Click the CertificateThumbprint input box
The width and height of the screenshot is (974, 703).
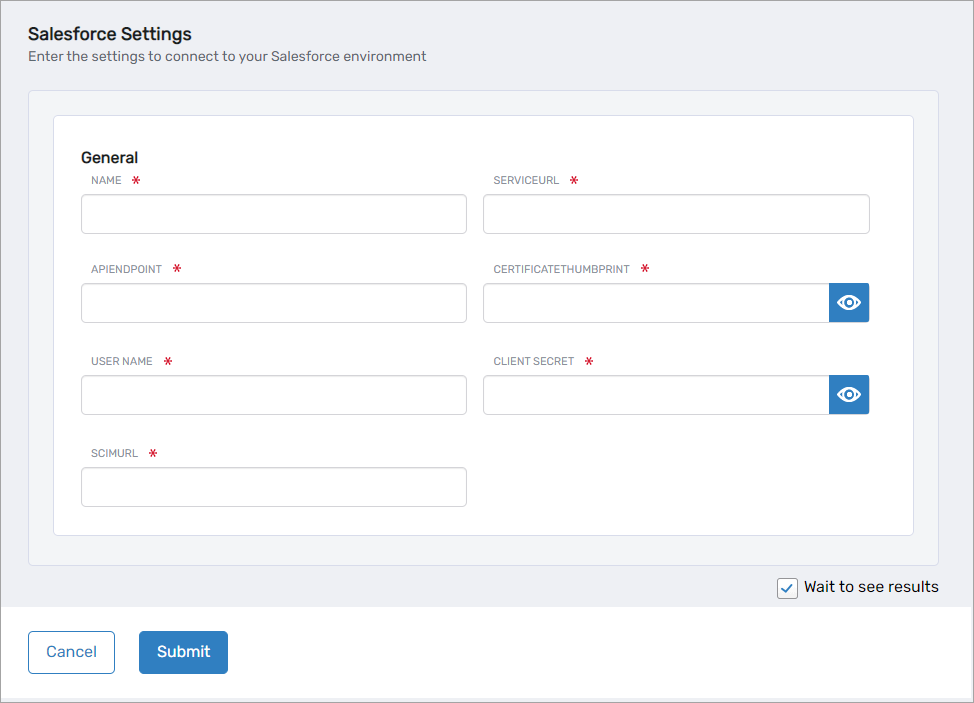[655, 303]
